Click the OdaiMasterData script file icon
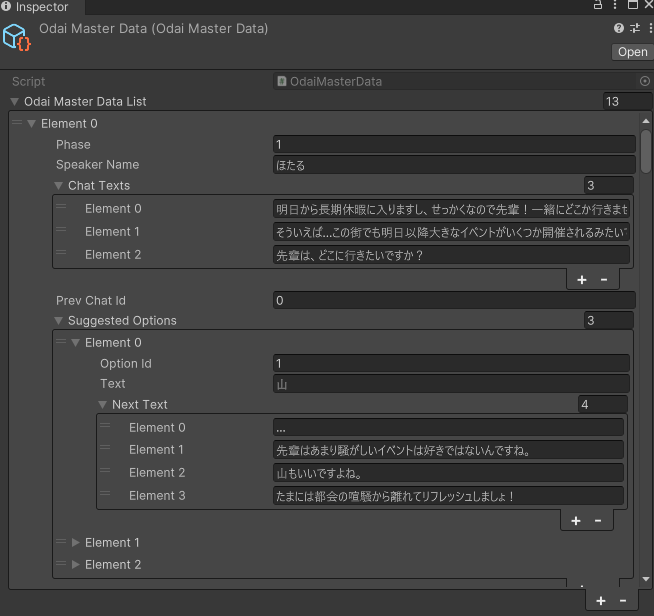The height and width of the screenshot is (616, 654). [x=282, y=81]
